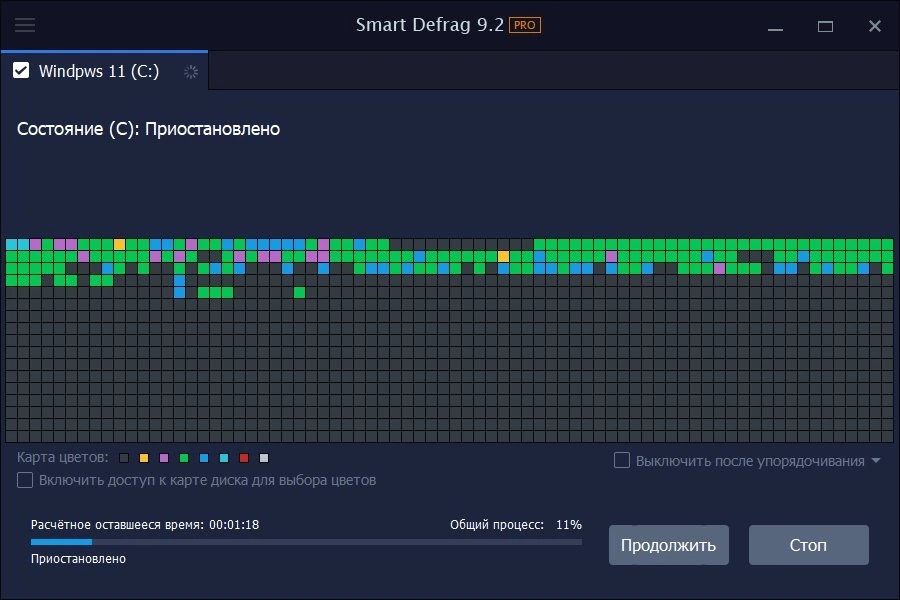The width and height of the screenshot is (900, 600).
Task: Click the 'Общий процесс: 11%' text
Action: pos(515,525)
